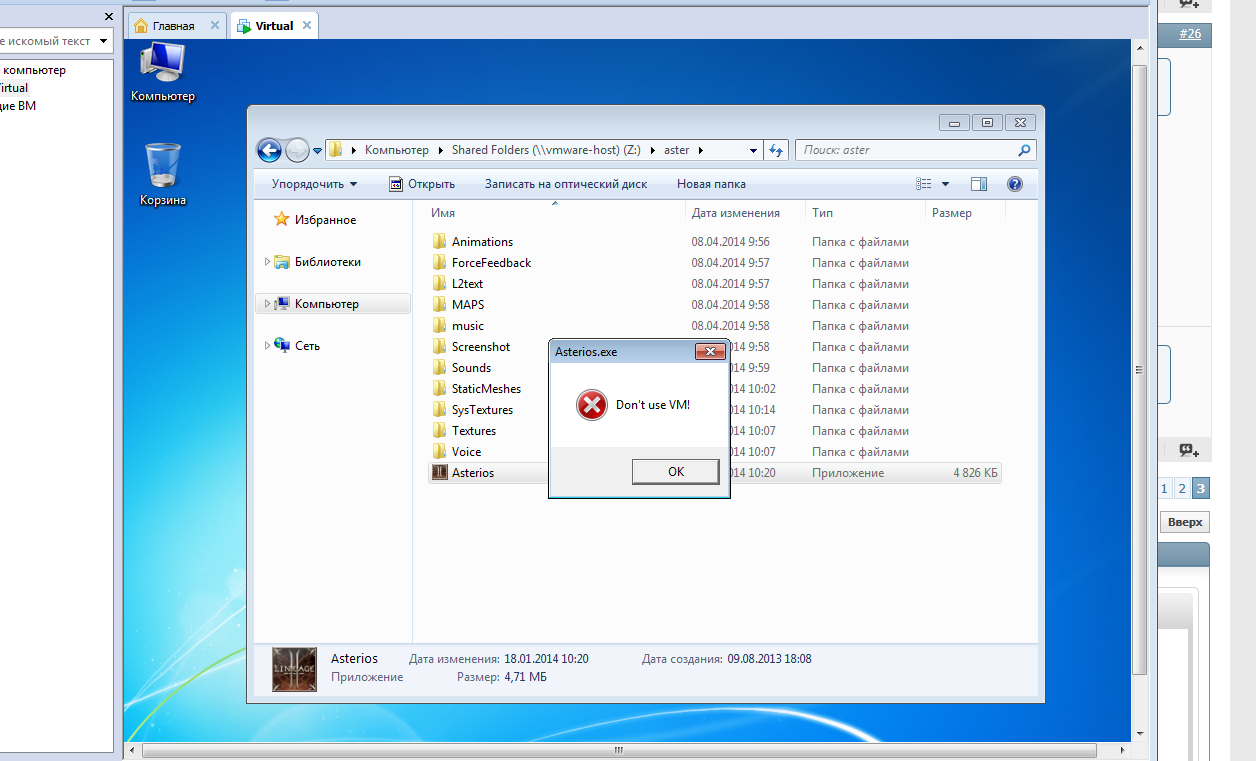This screenshot has height=761, width=1256.
Task: Switch to the 'Virtual' tab
Action: [274, 26]
